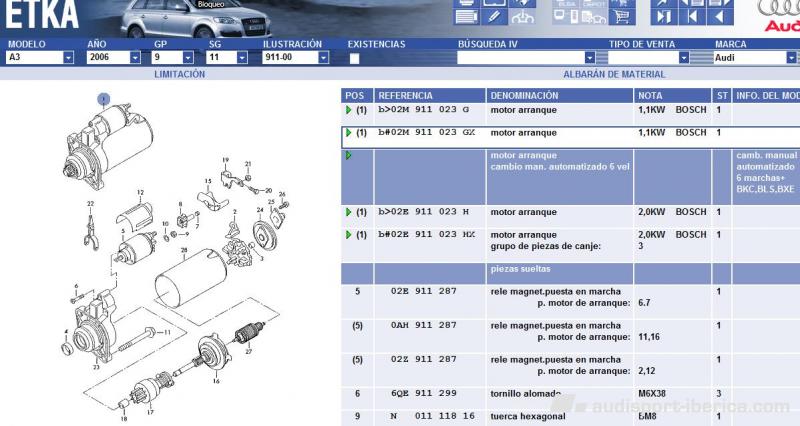Select blue position 1 marker in diagram
Viewport: 800px width, 426px height.
pos(104,98)
